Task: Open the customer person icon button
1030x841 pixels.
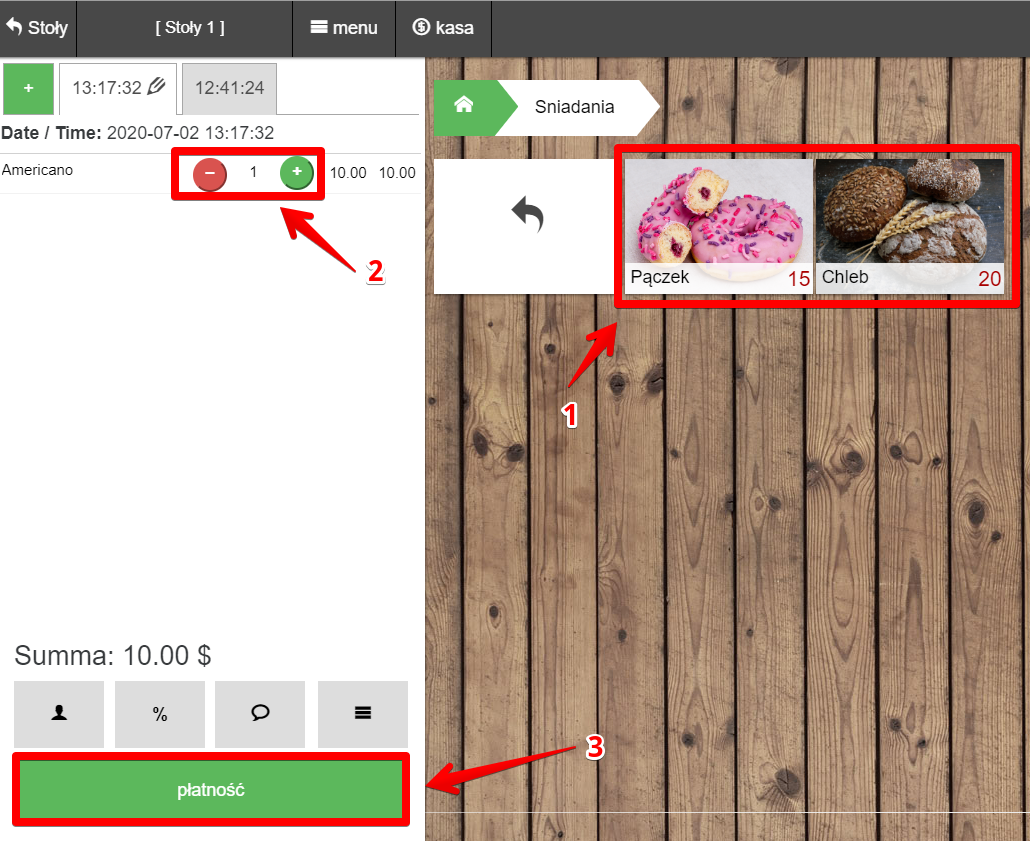Action: [x=59, y=714]
